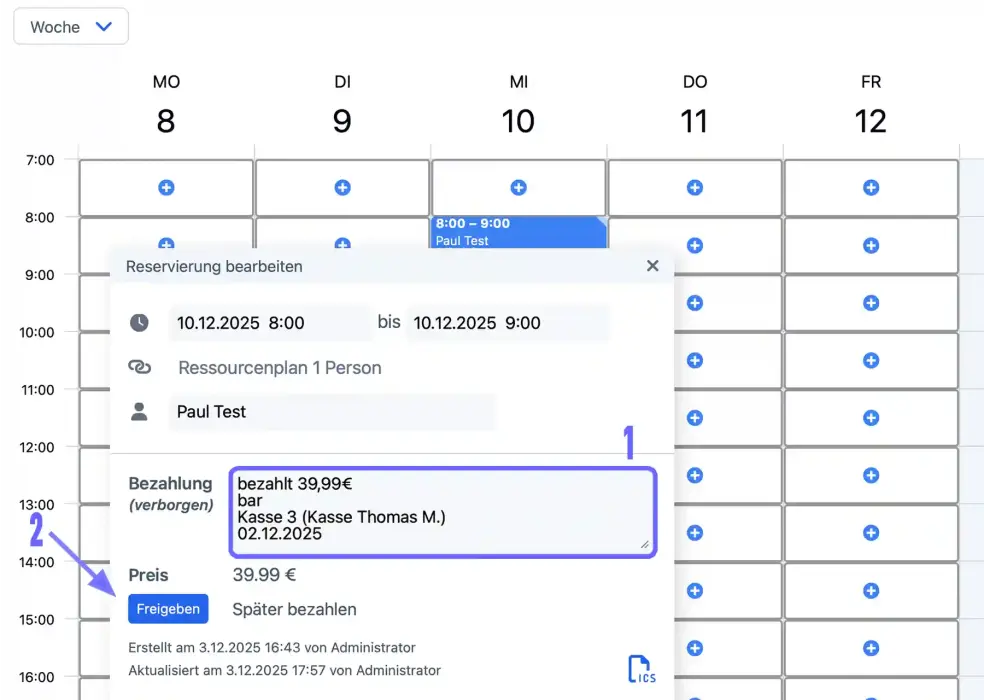
Task: Download the ICS calendar file
Action: pos(641,669)
